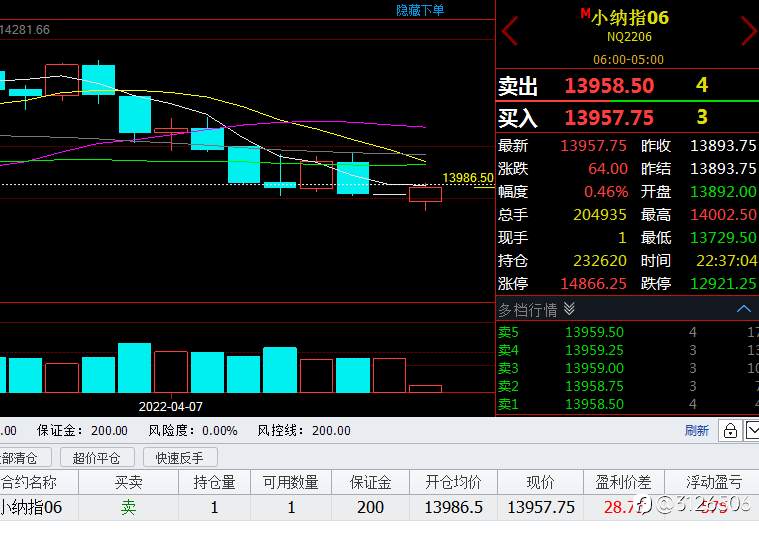Open the dropdown arrow beside the lock icon
This screenshot has height=538, width=759.
[x=752, y=430]
